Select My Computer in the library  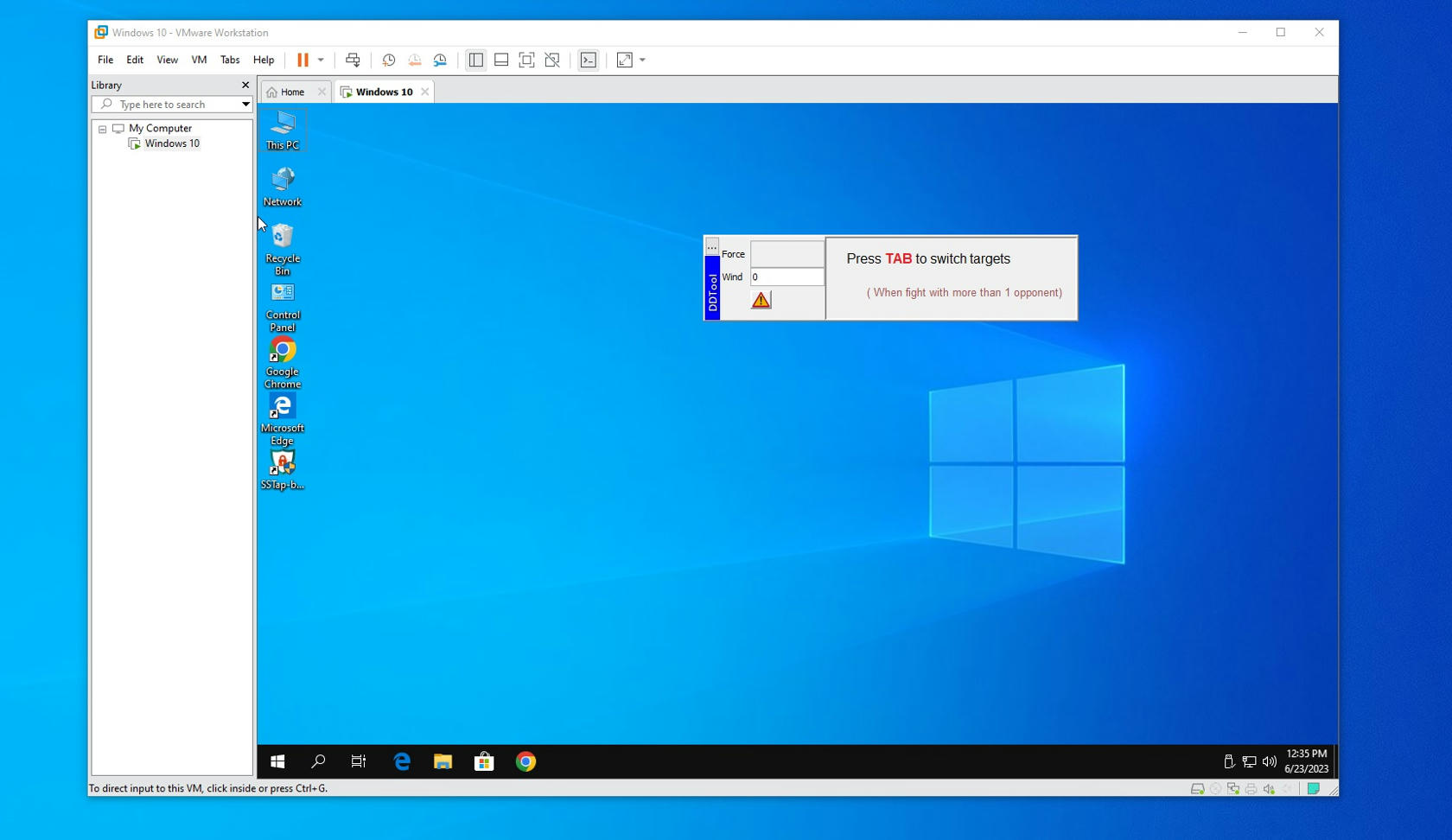pos(160,128)
